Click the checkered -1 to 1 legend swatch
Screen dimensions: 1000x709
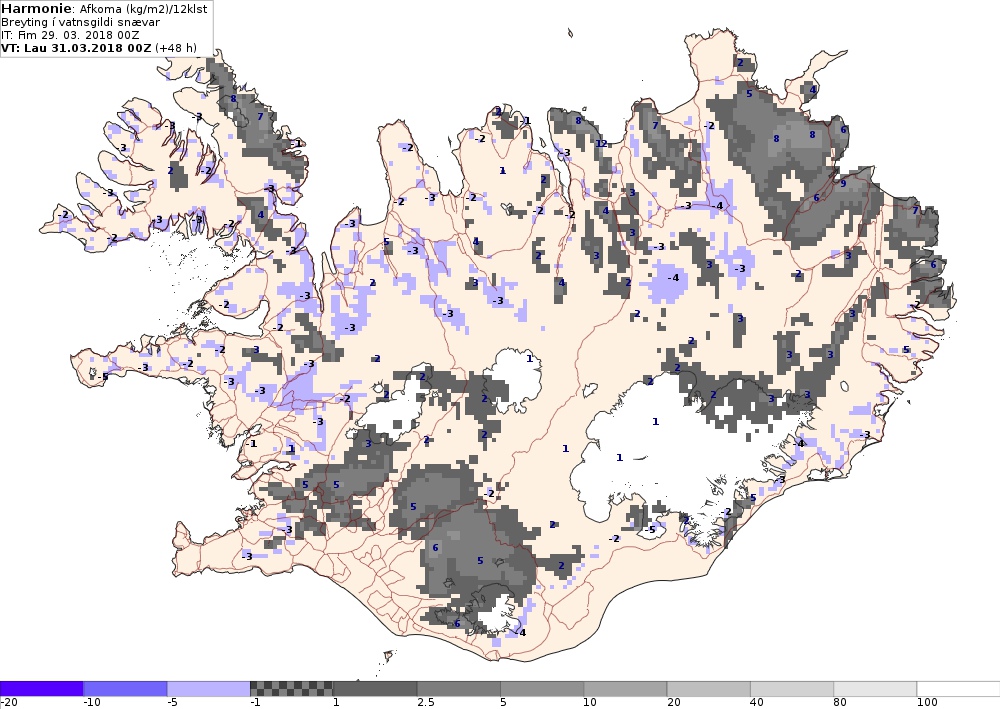point(291,689)
